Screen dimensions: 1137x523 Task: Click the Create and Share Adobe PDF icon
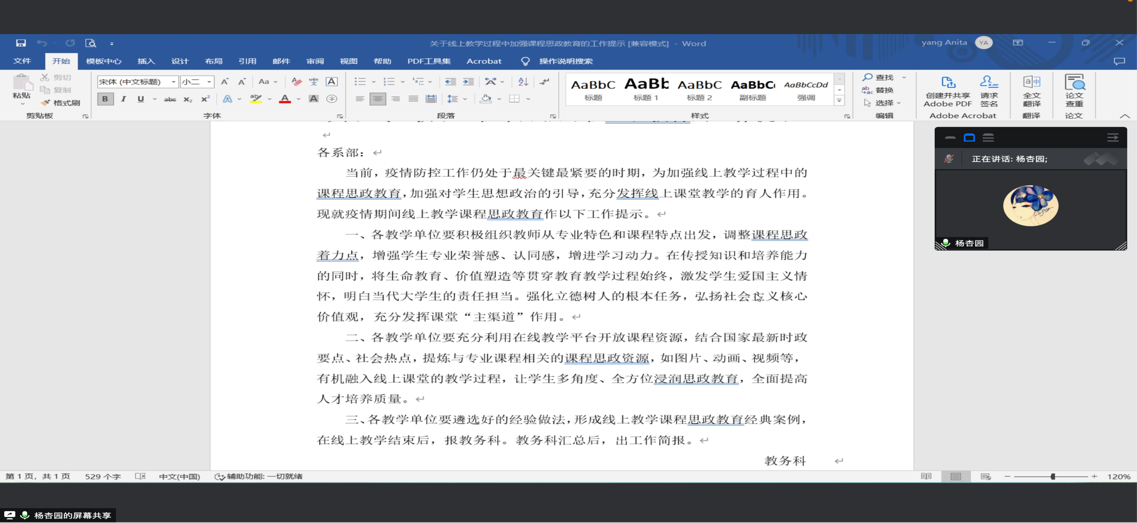click(x=947, y=89)
